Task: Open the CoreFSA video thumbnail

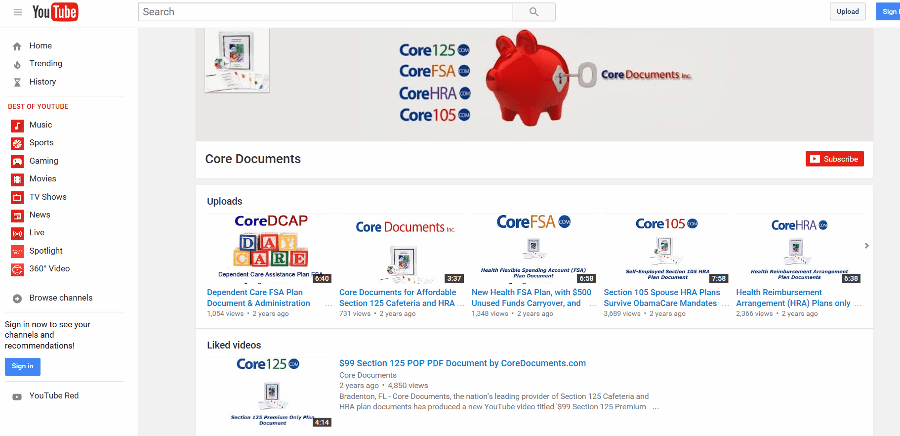Action: click(x=534, y=248)
